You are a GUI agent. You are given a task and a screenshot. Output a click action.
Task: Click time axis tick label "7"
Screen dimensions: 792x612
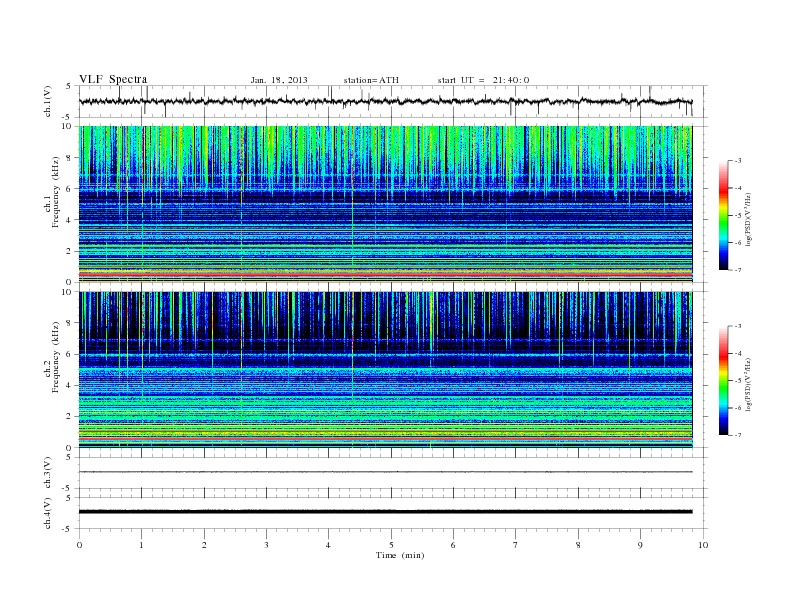tap(516, 545)
